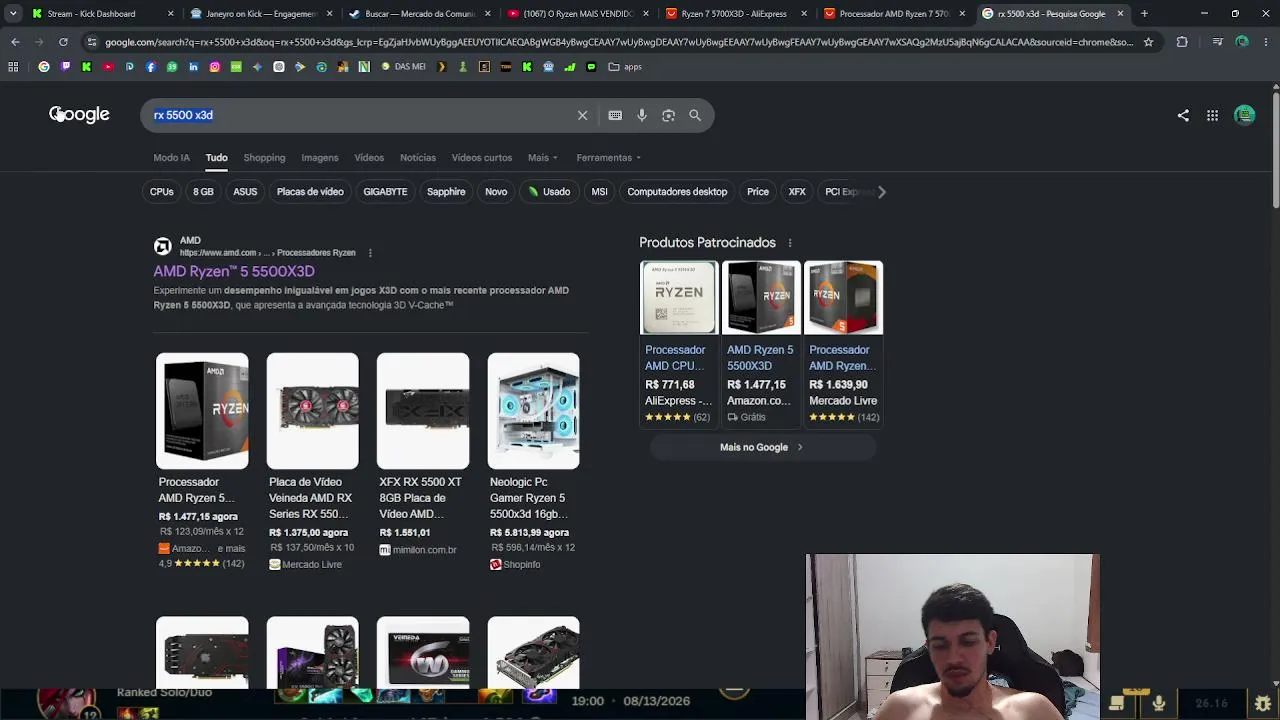1280x720 pixels.
Task: Filter results by the GIGABYTE chip
Action: [385, 192]
